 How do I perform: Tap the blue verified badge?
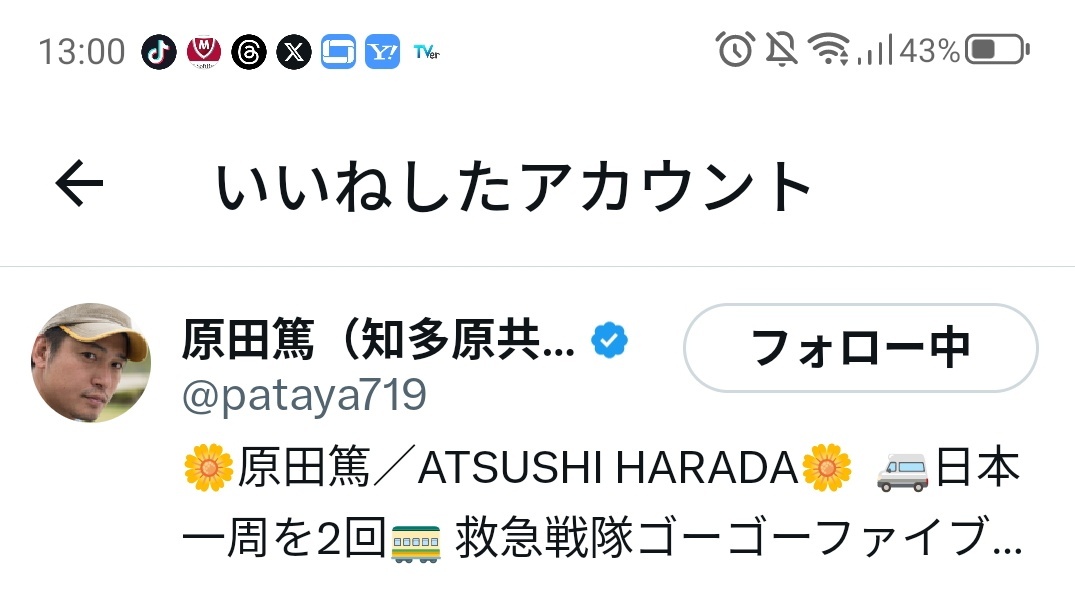click(x=609, y=340)
